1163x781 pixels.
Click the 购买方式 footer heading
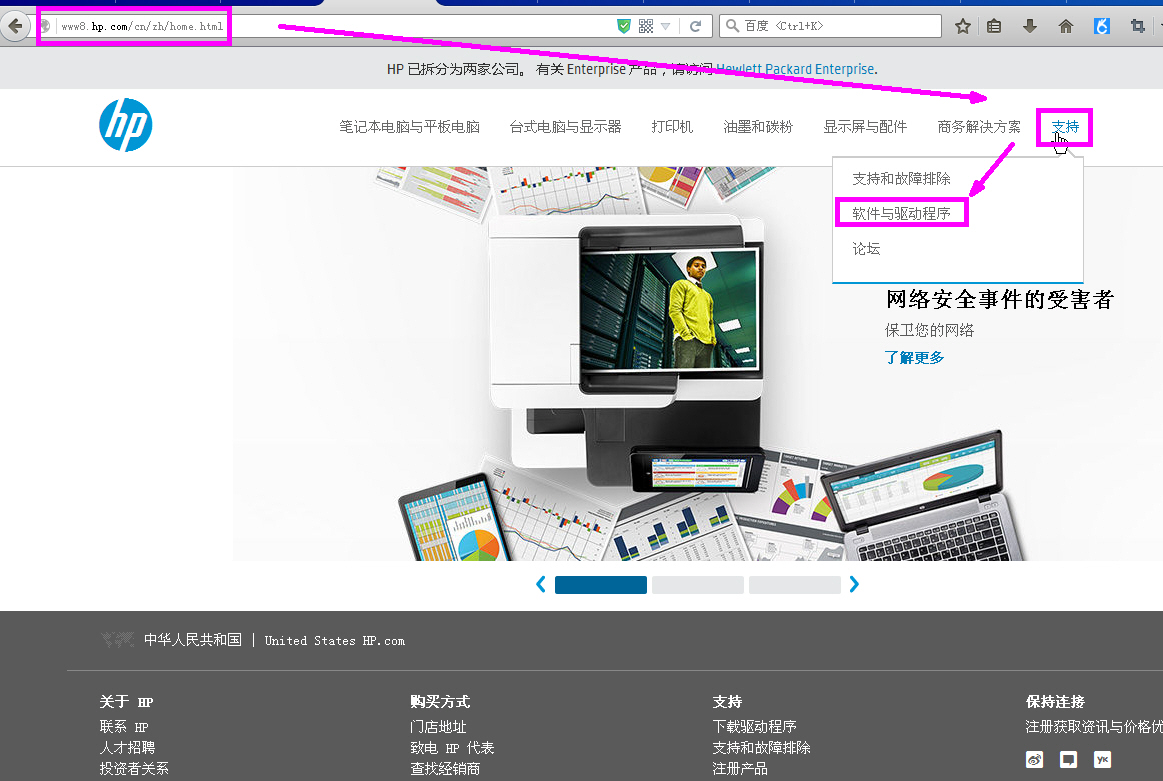pos(440,702)
